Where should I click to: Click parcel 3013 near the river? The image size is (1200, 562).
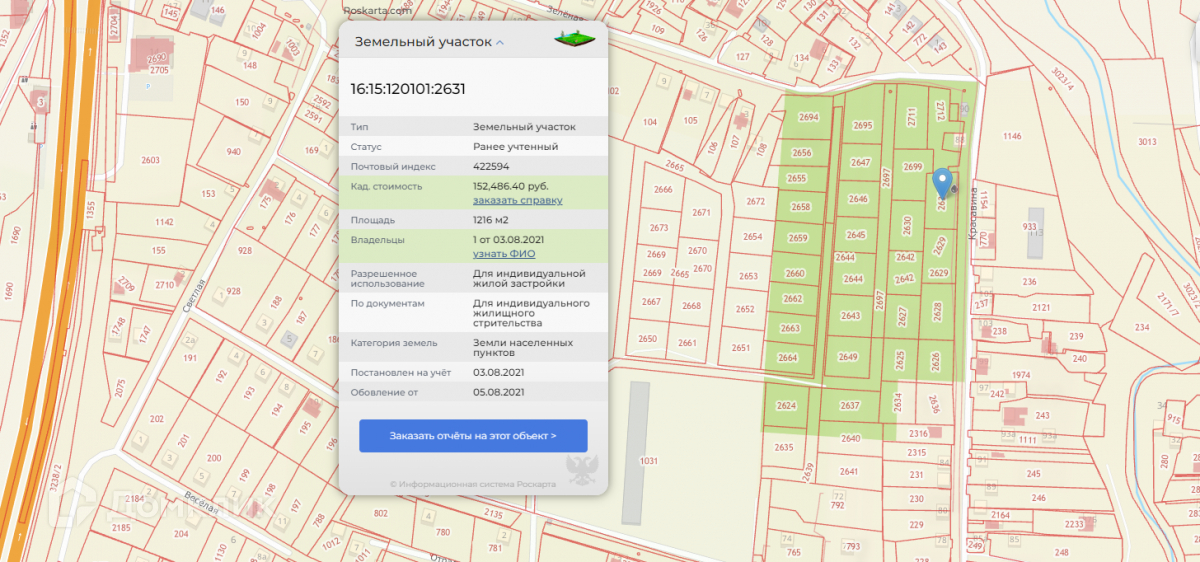click(x=1146, y=142)
